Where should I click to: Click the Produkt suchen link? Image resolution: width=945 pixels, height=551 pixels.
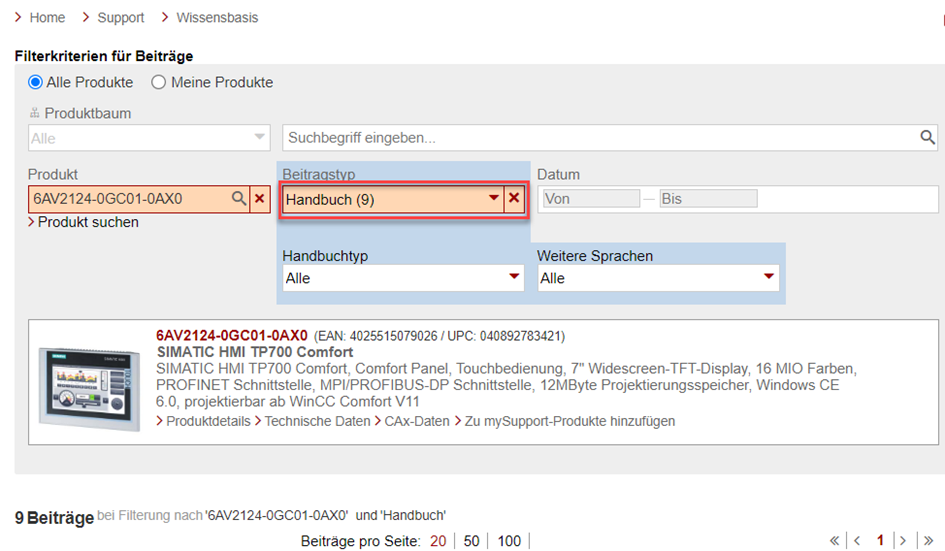[88, 222]
